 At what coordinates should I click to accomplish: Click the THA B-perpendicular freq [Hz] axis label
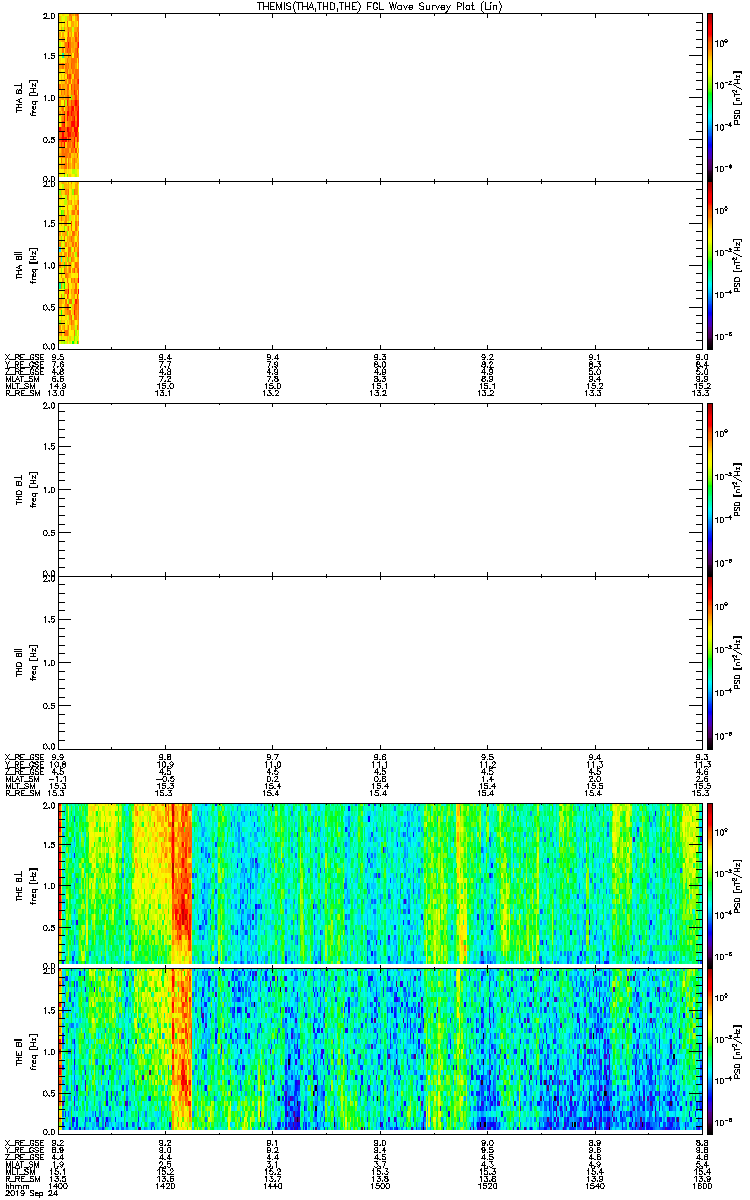click(x=32, y=96)
